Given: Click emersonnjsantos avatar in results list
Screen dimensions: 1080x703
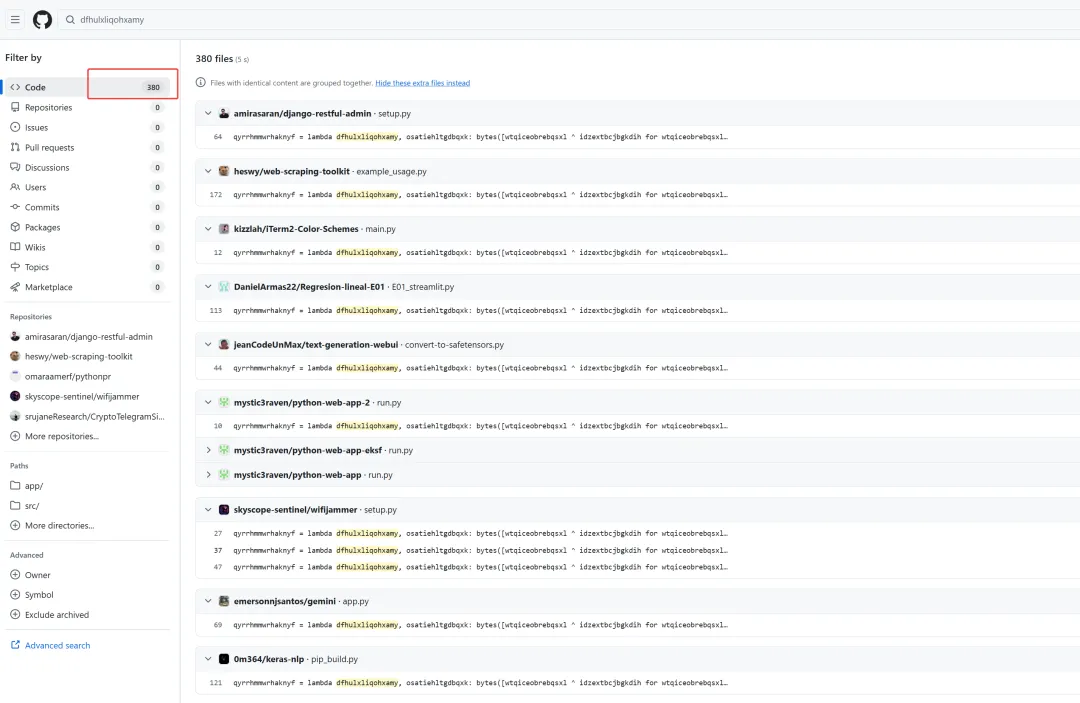Looking at the screenshot, I should click(x=224, y=601).
